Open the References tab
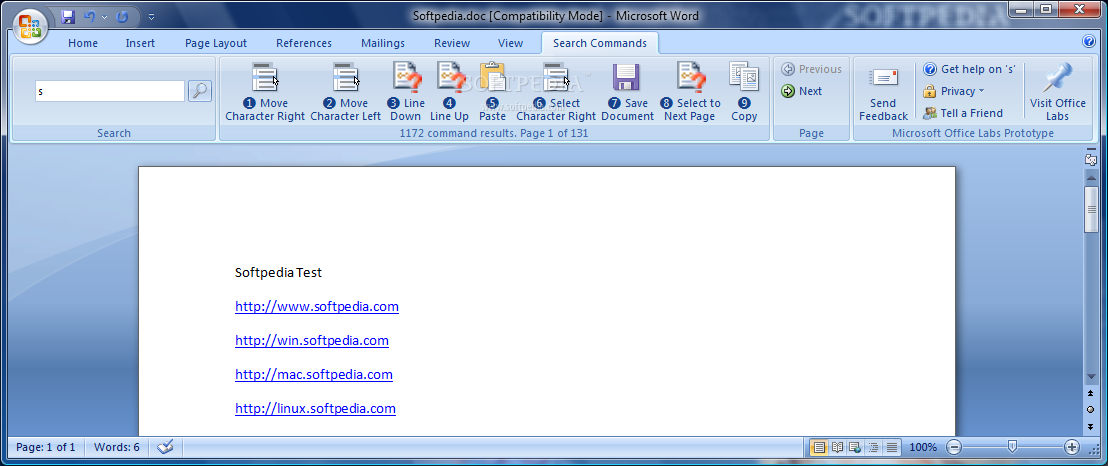This screenshot has height=466, width=1108. pyautogui.click(x=304, y=43)
